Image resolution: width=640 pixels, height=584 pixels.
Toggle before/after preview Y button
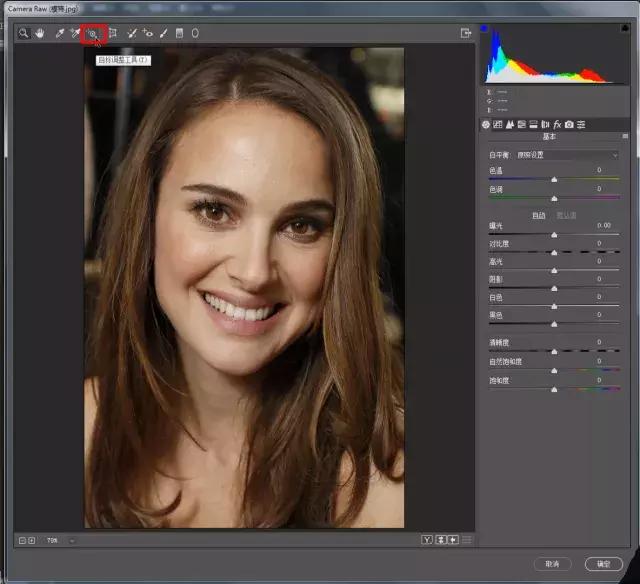click(x=427, y=540)
